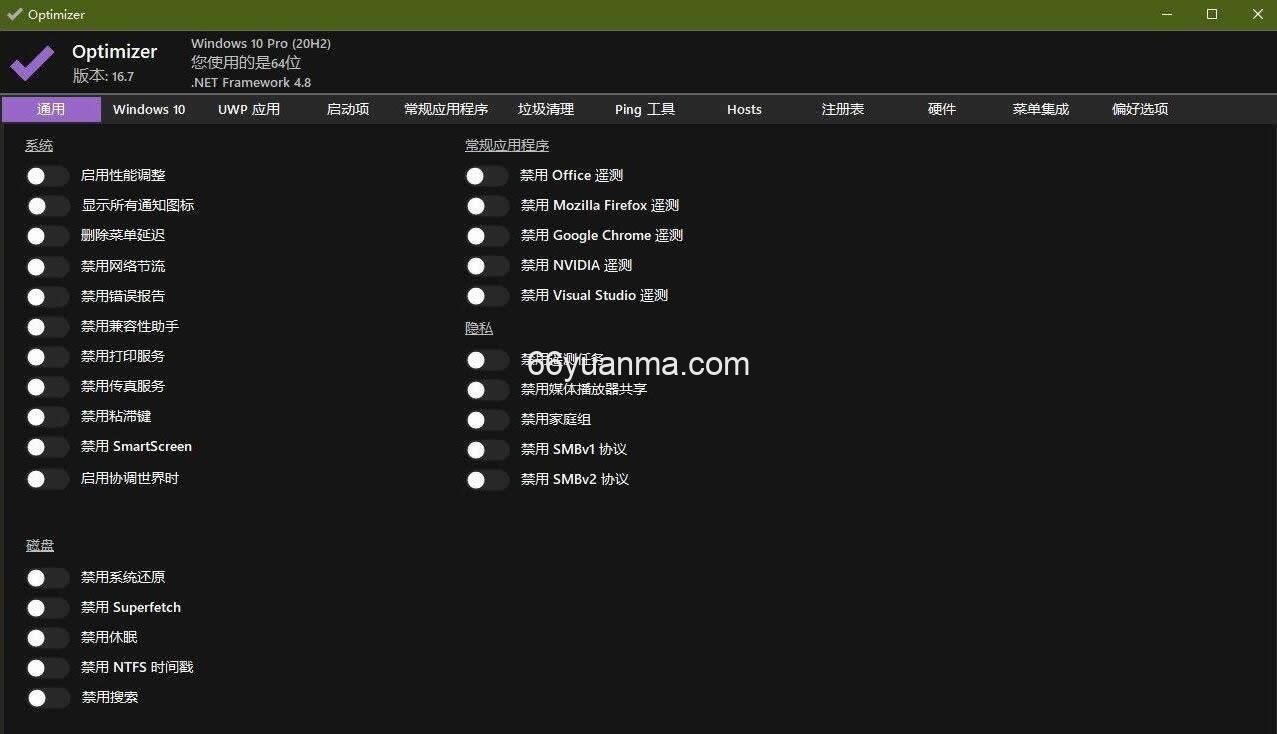This screenshot has width=1277, height=734.
Task: Switch to the Hosts tab
Action: 743,109
